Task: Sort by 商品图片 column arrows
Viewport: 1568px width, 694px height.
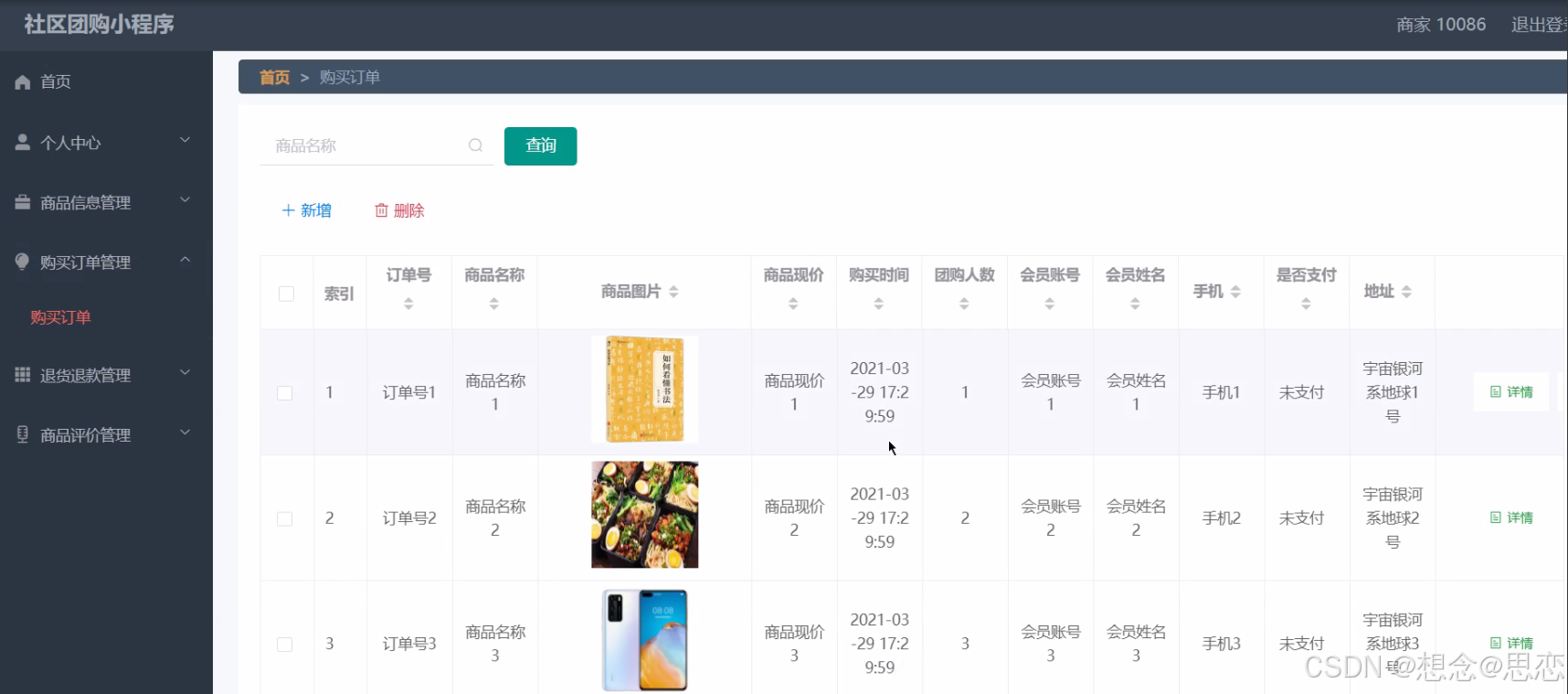Action: coord(673,292)
